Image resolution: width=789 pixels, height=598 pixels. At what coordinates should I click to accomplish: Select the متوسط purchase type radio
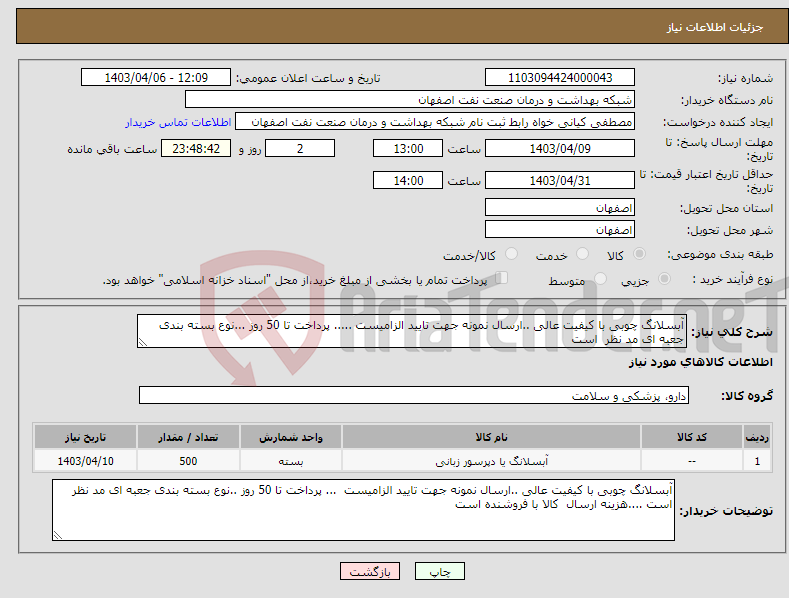[x=600, y=279]
